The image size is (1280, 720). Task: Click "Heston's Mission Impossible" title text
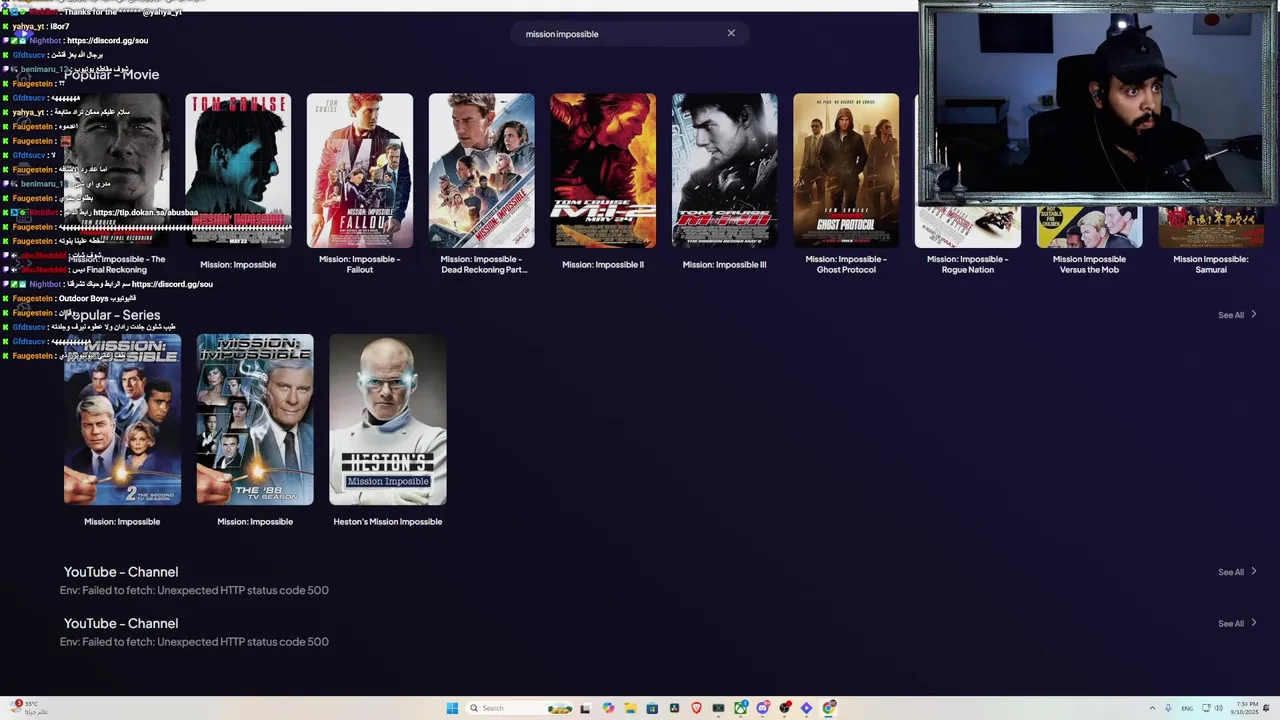point(388,522)
